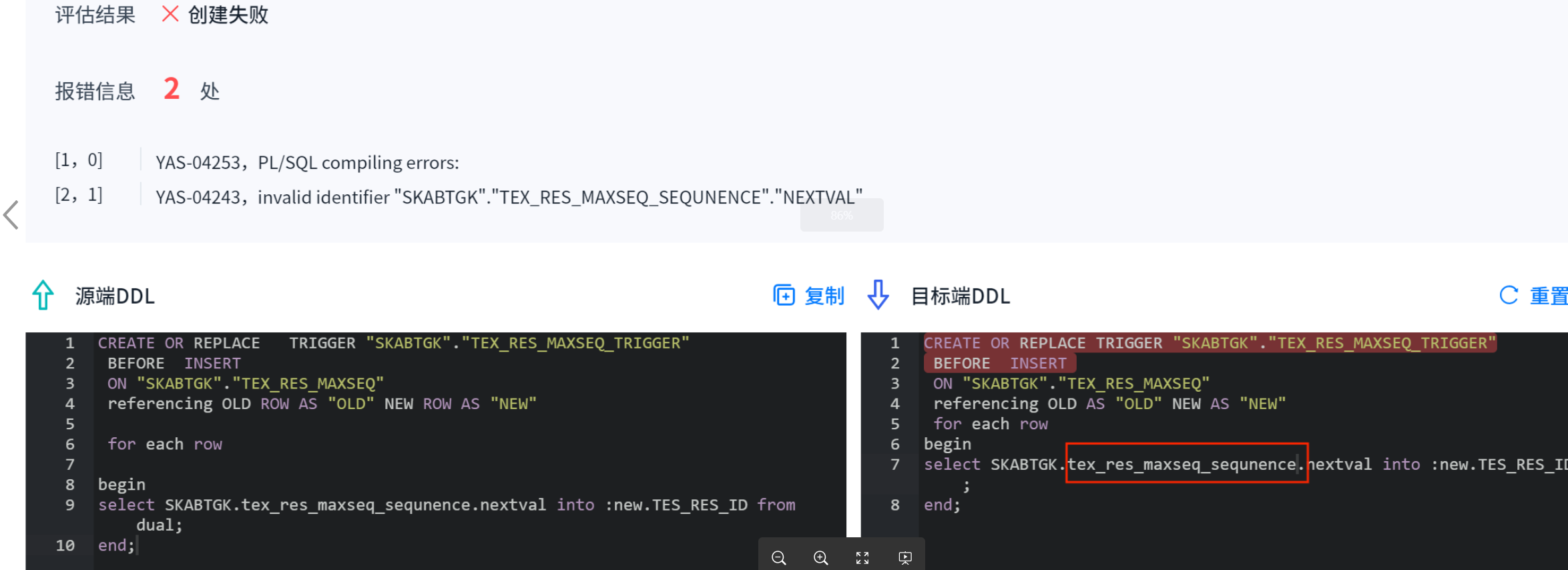Screen dimensions: 1568x570
Task: Place cursor after 'end;' in source DDL
Action: [136, 546]
